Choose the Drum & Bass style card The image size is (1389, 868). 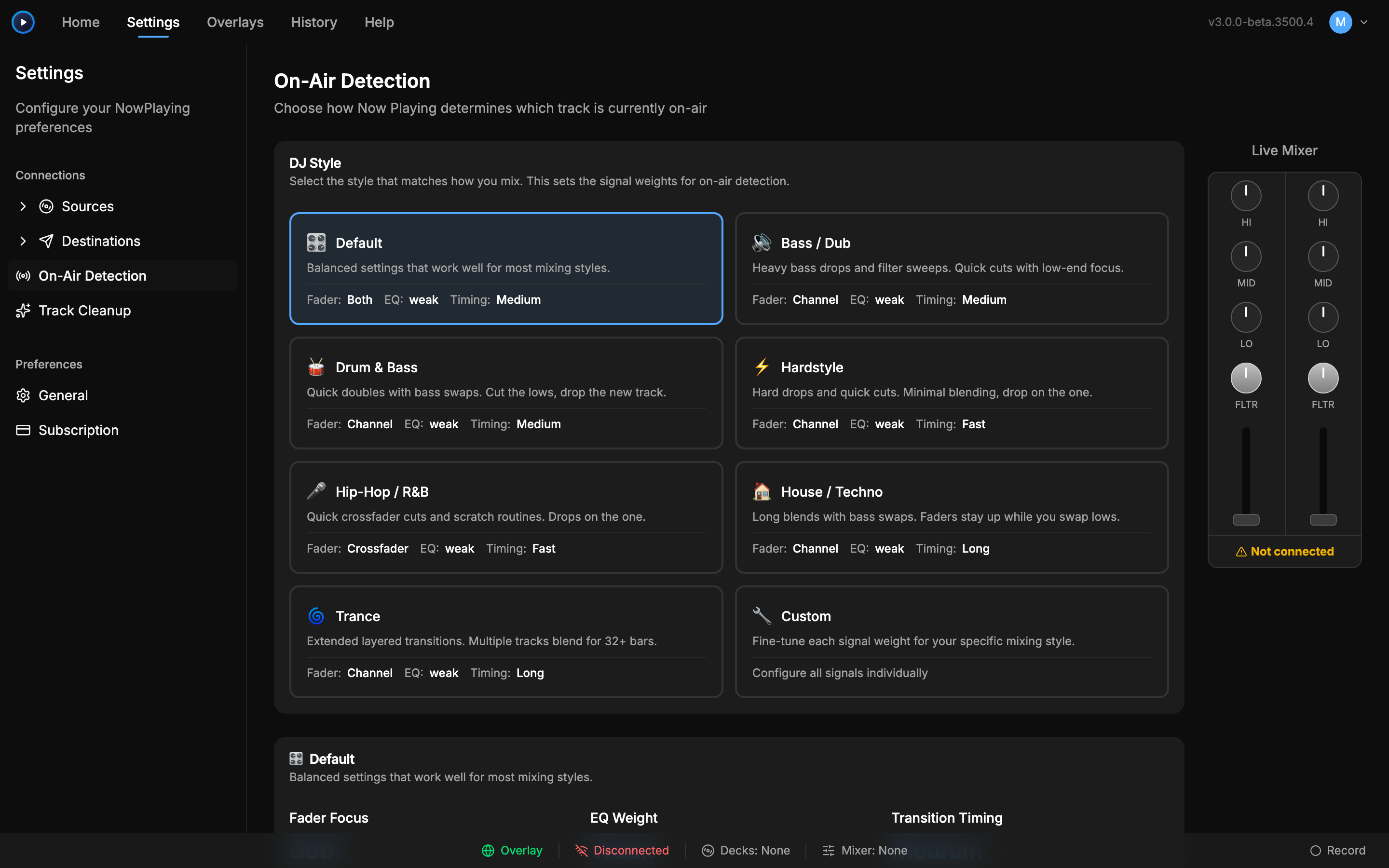click(x=506, y=393)
